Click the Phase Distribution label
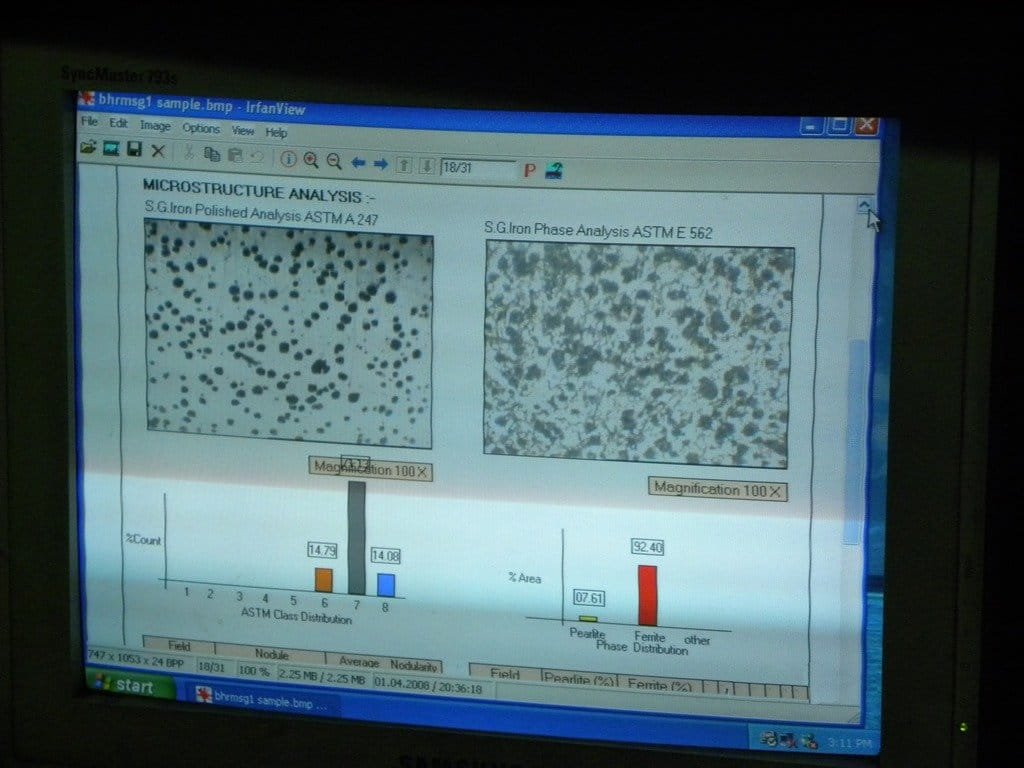 tap(642, 648)
